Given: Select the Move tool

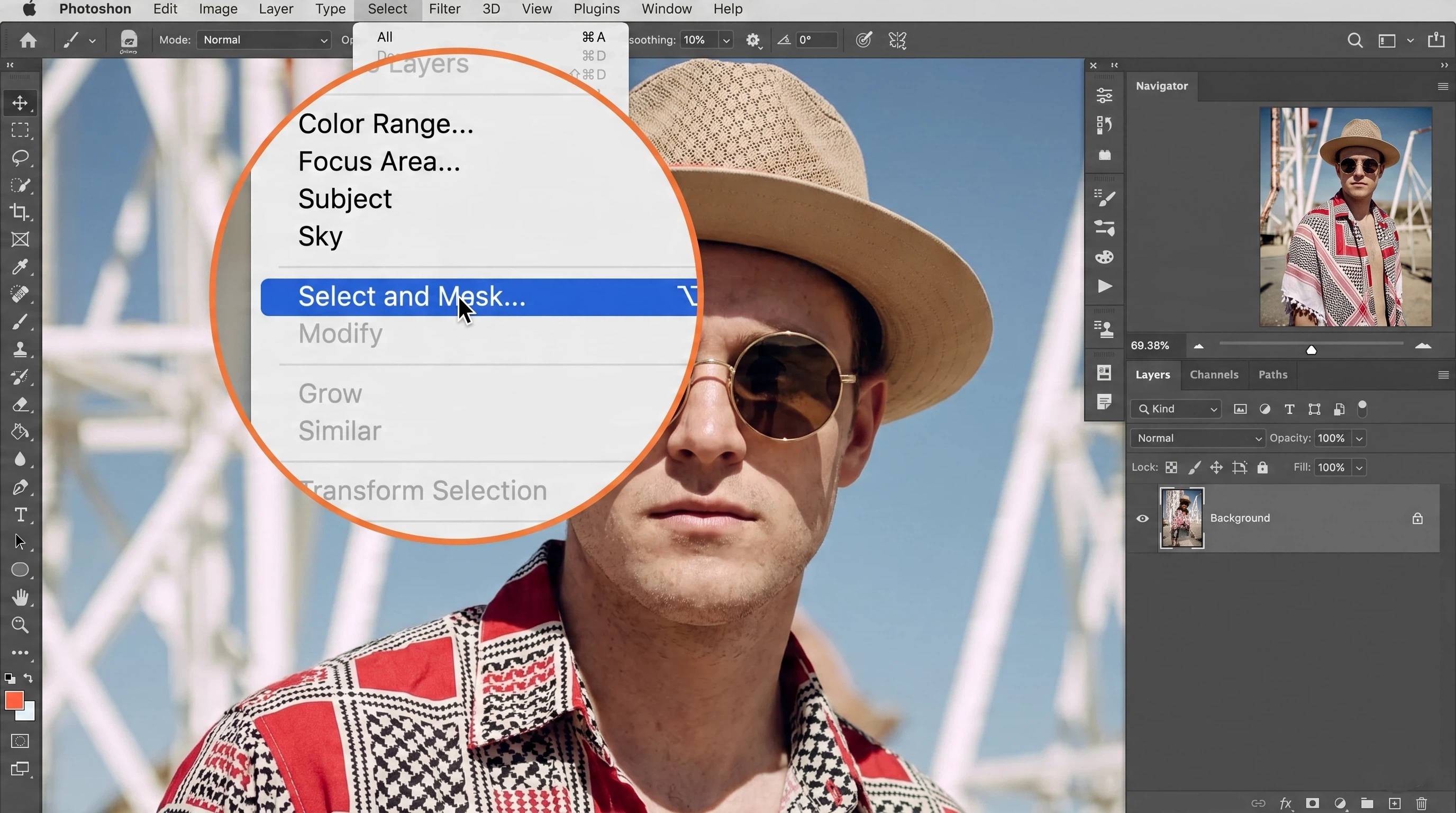Looking at the screenshot, I should pyautogui.click(x=20, y=103).
